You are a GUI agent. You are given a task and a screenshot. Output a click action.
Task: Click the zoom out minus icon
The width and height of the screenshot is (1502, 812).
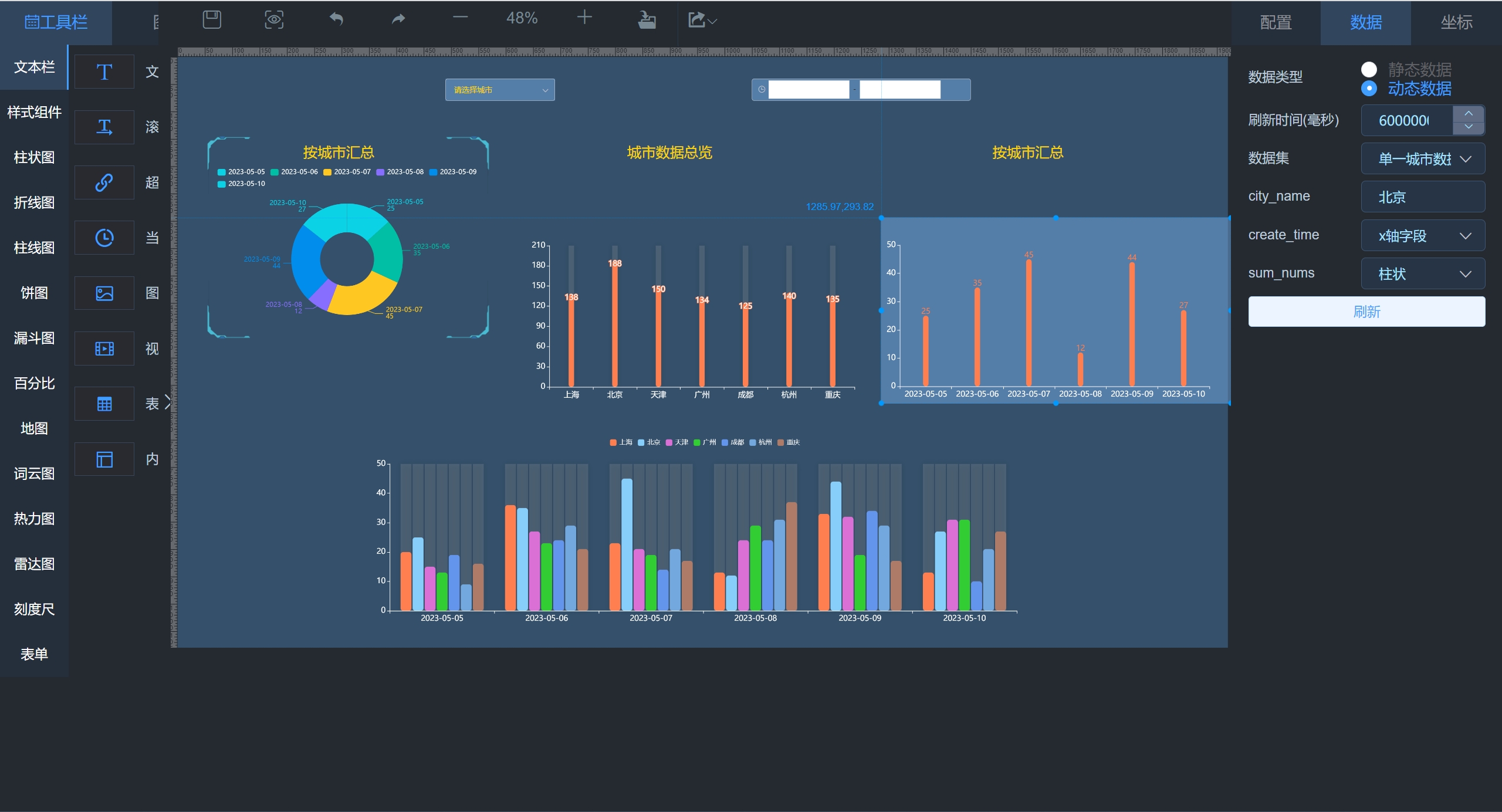[x=461, y=18]
